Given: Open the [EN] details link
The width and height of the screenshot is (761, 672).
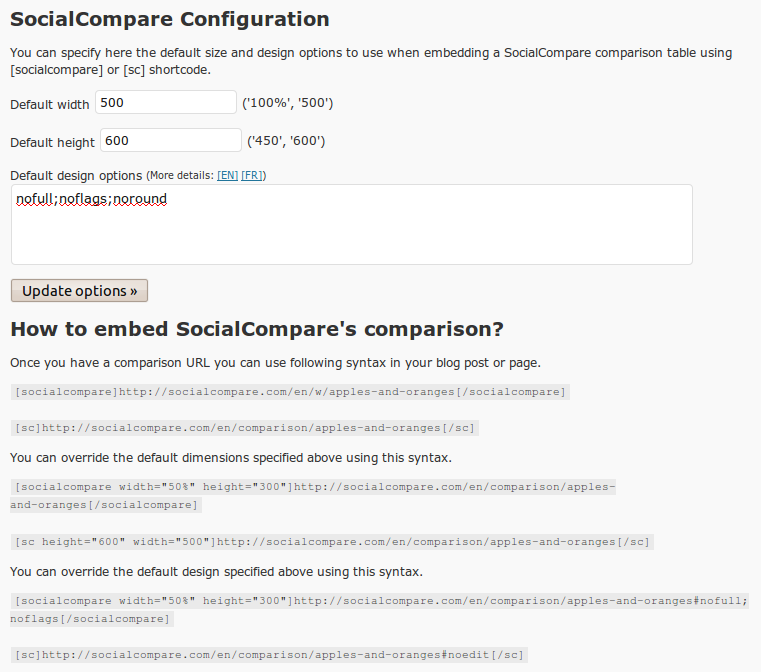Looking at the screenshot, I should (x=227, y=175).
